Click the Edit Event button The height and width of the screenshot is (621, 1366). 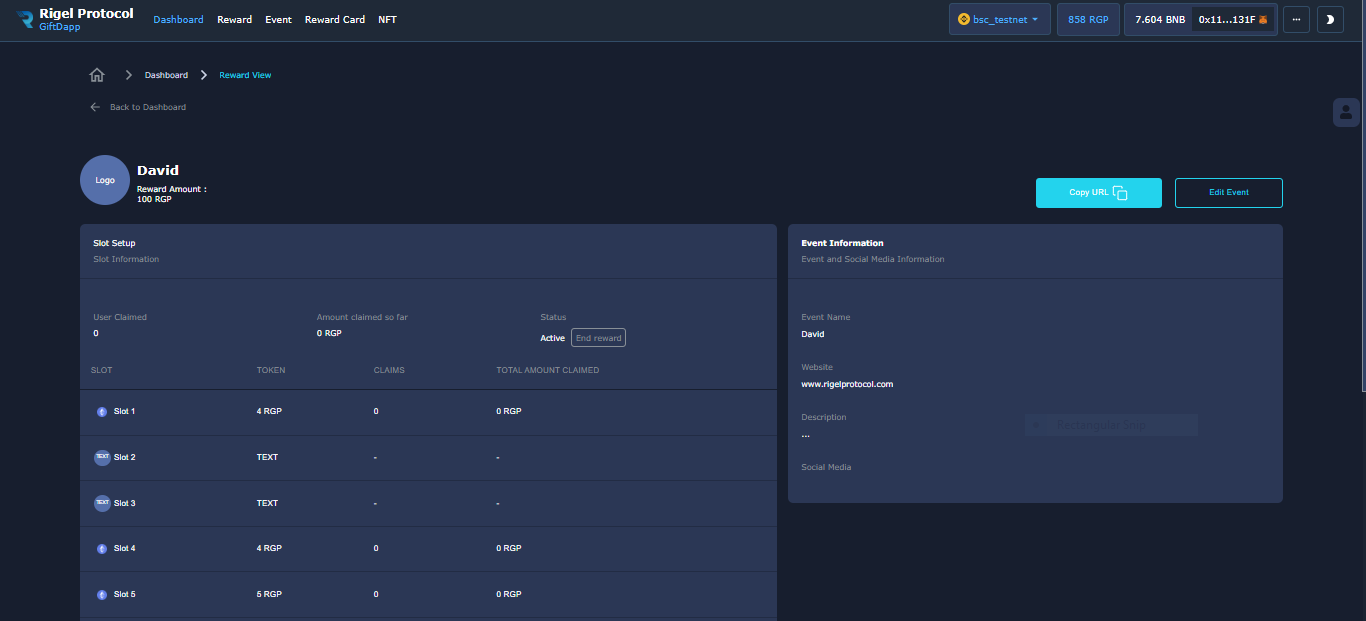(1228, 193)
